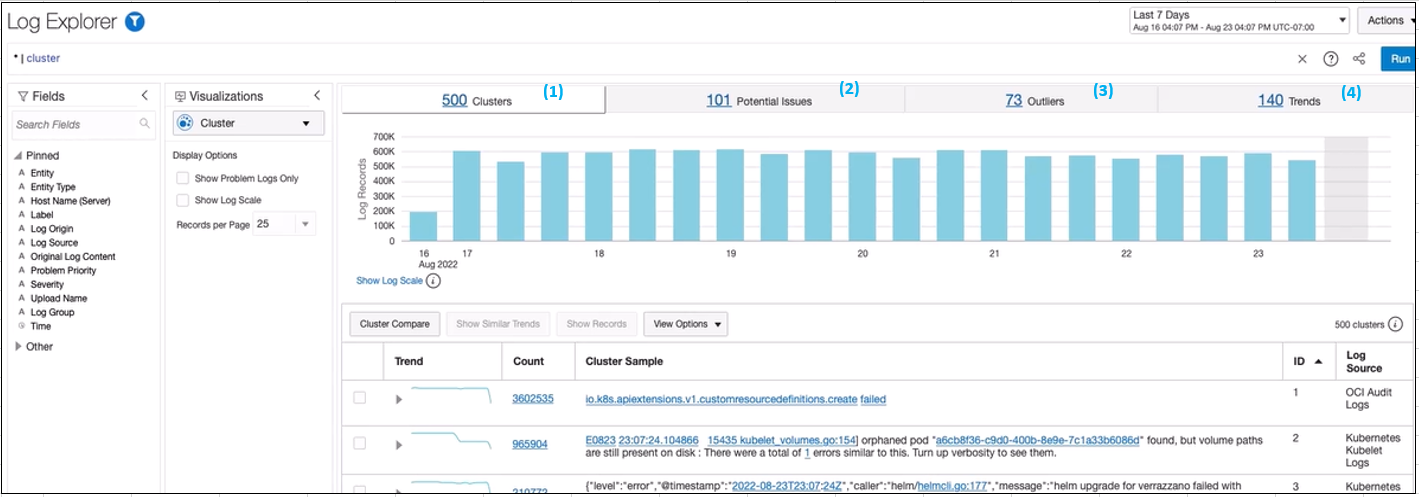Screen dimensions: 1419x497
Task: Expand the row for cluster ID 2
Action: point(399,444)
